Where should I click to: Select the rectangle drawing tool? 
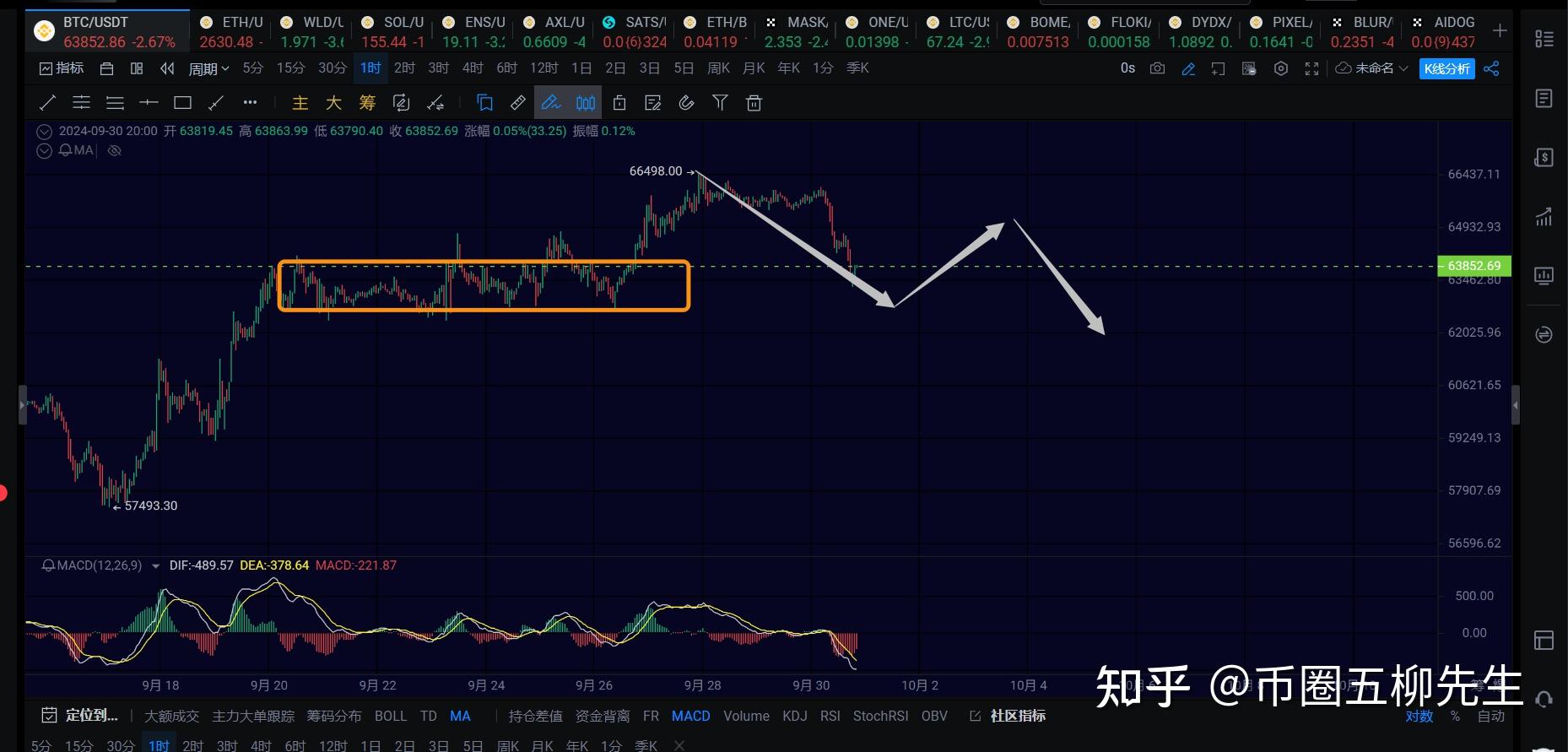click(x=182, y=103)
